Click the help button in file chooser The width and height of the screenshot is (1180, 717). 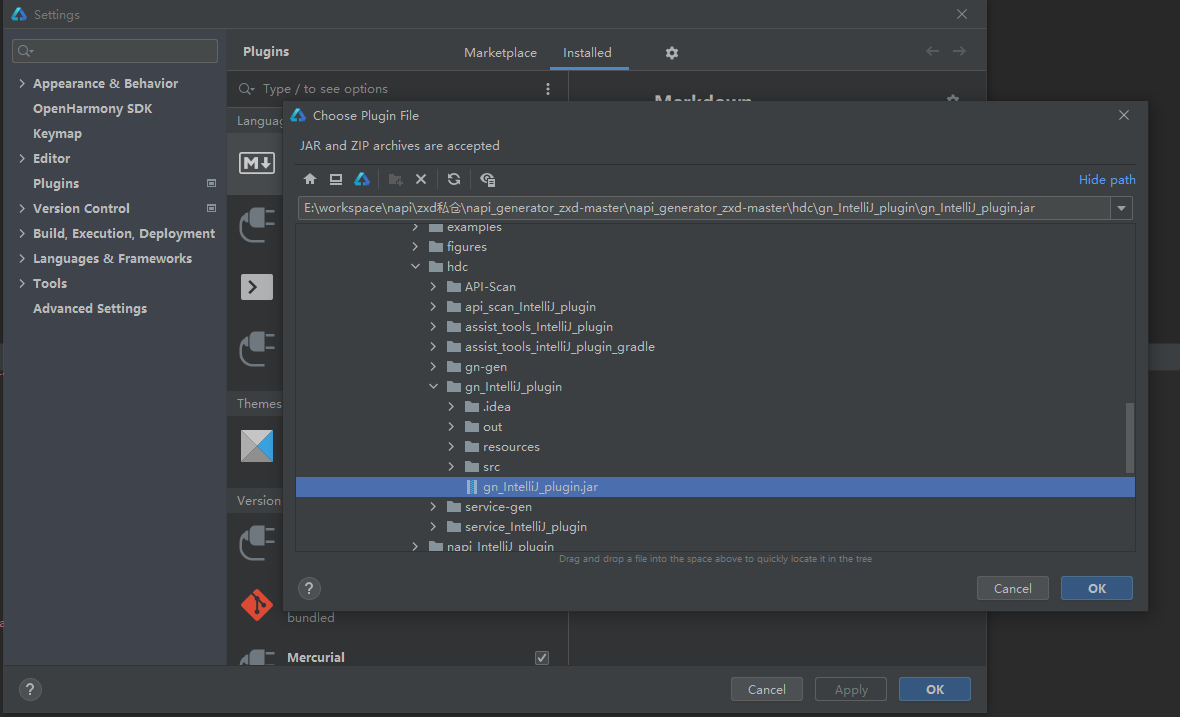(x=310, y=588)
